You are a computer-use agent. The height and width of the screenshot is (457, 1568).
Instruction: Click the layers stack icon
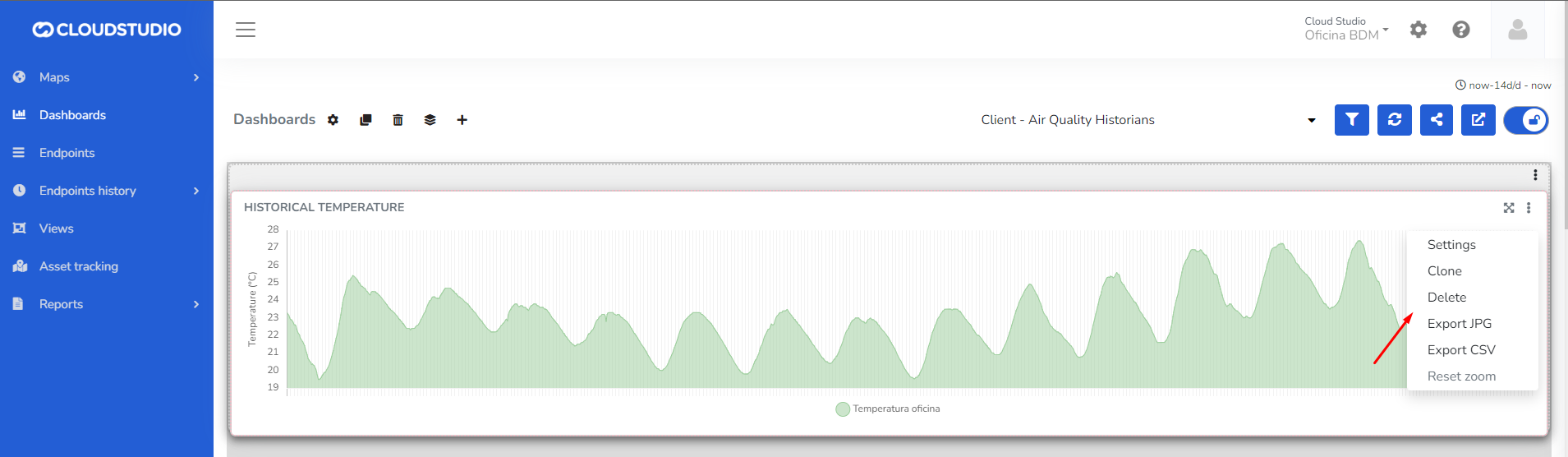(x=430, y=120)
